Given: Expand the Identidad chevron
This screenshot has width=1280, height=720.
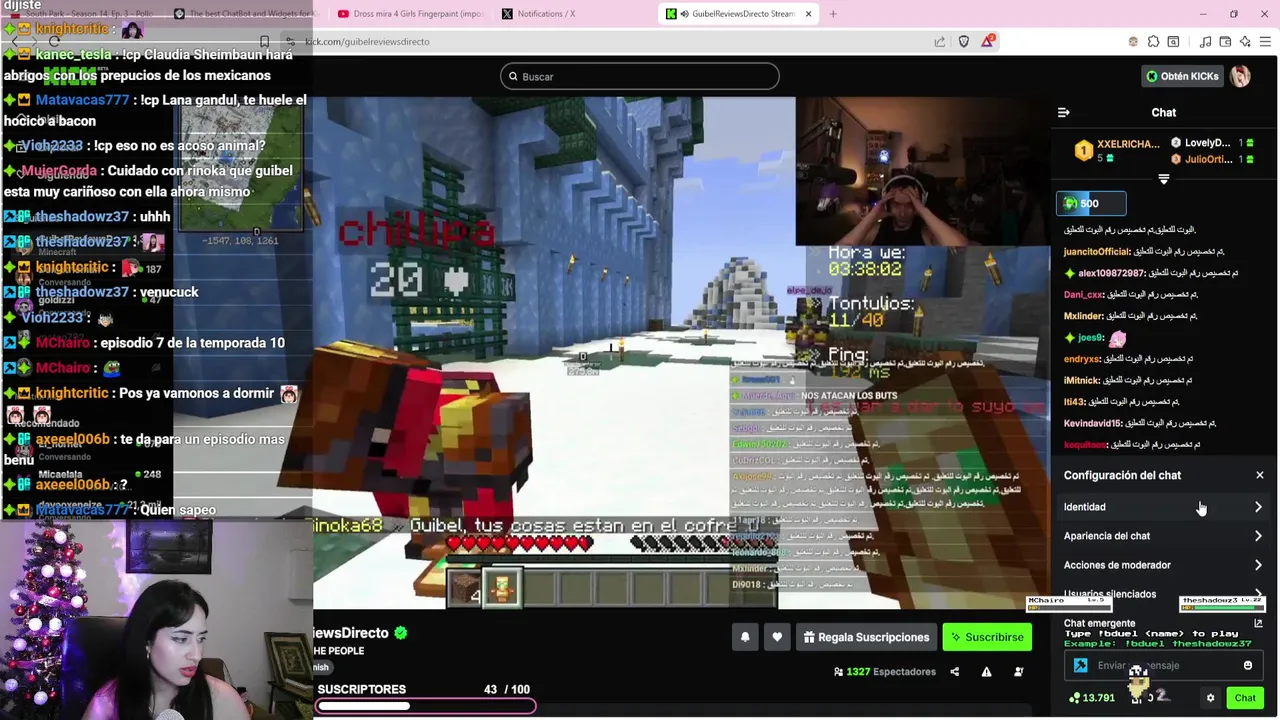Looking at the screenshot, I should tap(1258, 507).
